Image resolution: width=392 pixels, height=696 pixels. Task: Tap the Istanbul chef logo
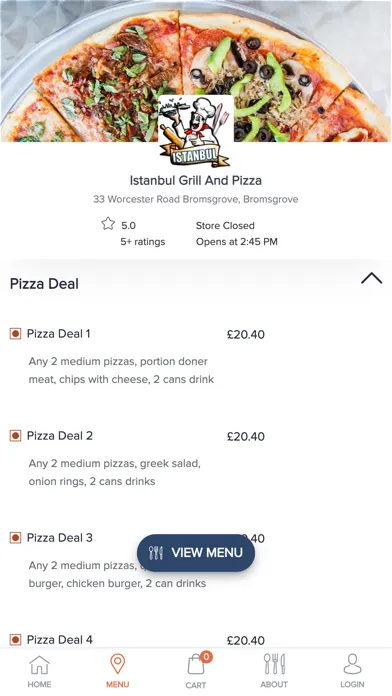click(196, 132)
